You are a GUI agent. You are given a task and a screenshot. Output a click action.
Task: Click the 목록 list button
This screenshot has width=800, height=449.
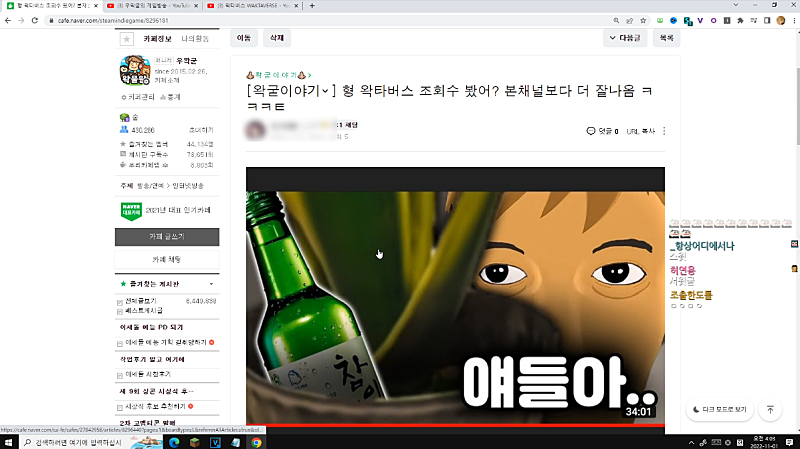[x=666, y=38]
